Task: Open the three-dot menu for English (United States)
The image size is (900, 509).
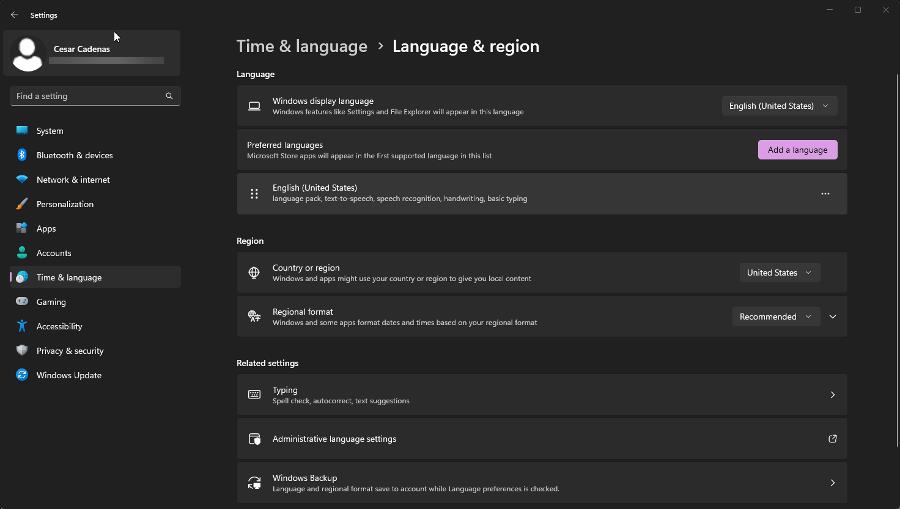Action: point(825,194)
